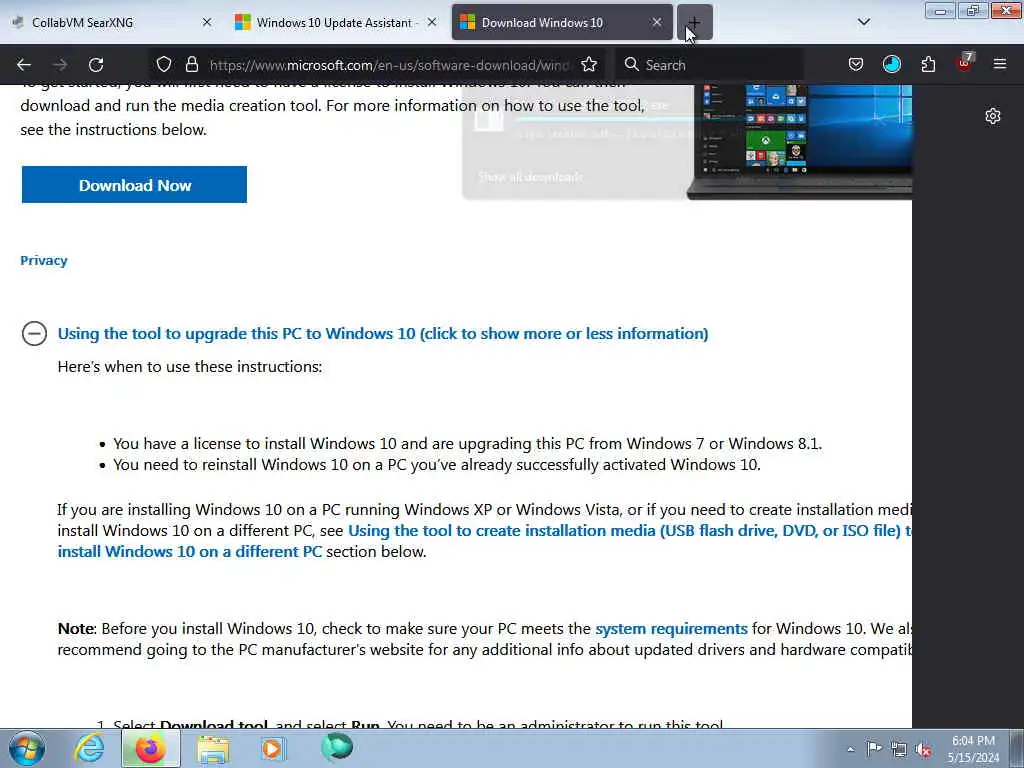Click the 'Here's when to use these instructions' text

[189, 366]
